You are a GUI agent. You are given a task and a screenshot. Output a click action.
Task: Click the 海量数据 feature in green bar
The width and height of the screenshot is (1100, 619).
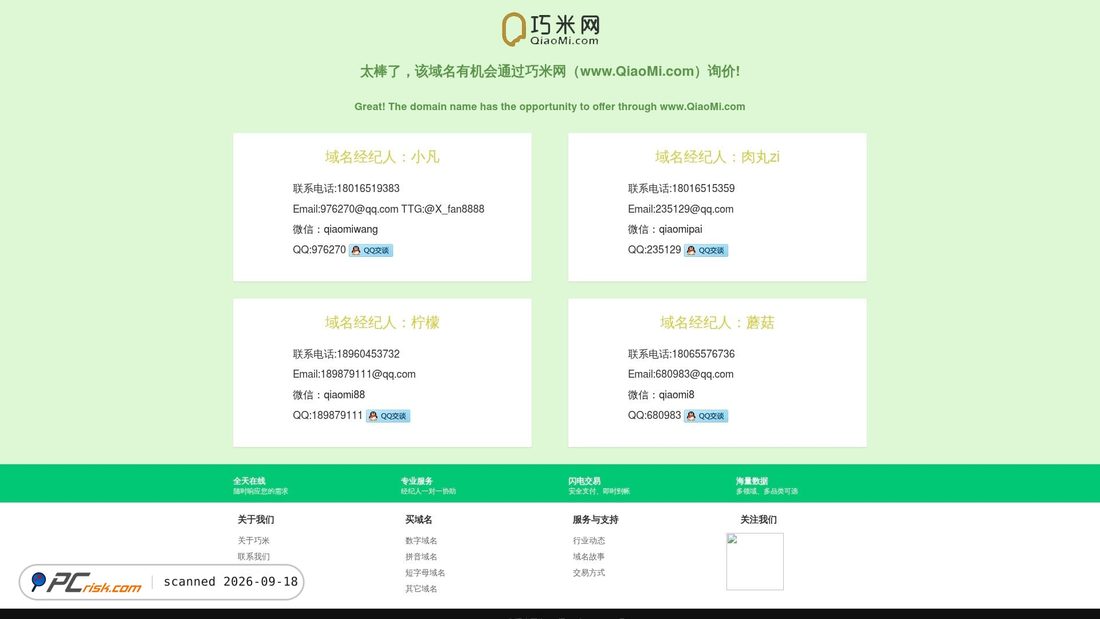click(x=766, y=486)
